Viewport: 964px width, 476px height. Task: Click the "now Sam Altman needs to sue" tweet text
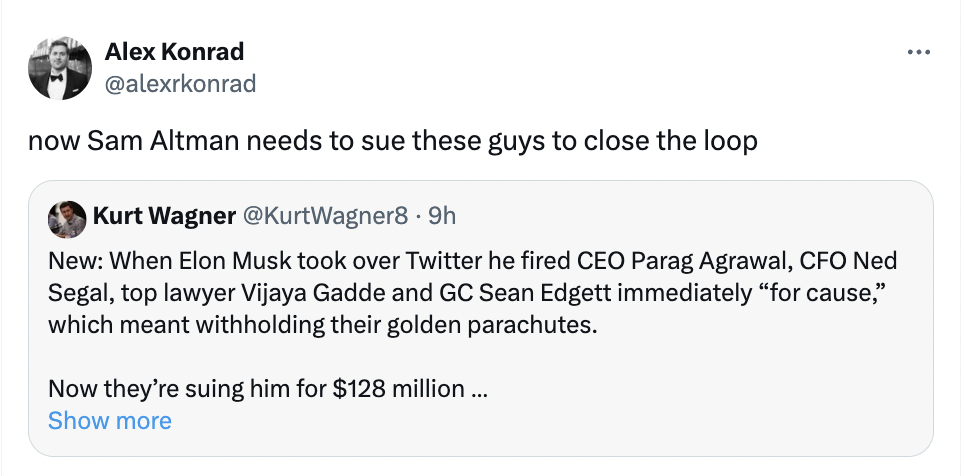392,141
